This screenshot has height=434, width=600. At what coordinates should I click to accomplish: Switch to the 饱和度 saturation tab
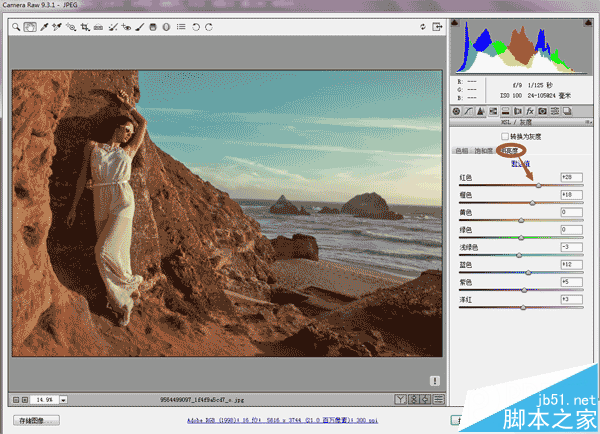(x=484, y=151)
